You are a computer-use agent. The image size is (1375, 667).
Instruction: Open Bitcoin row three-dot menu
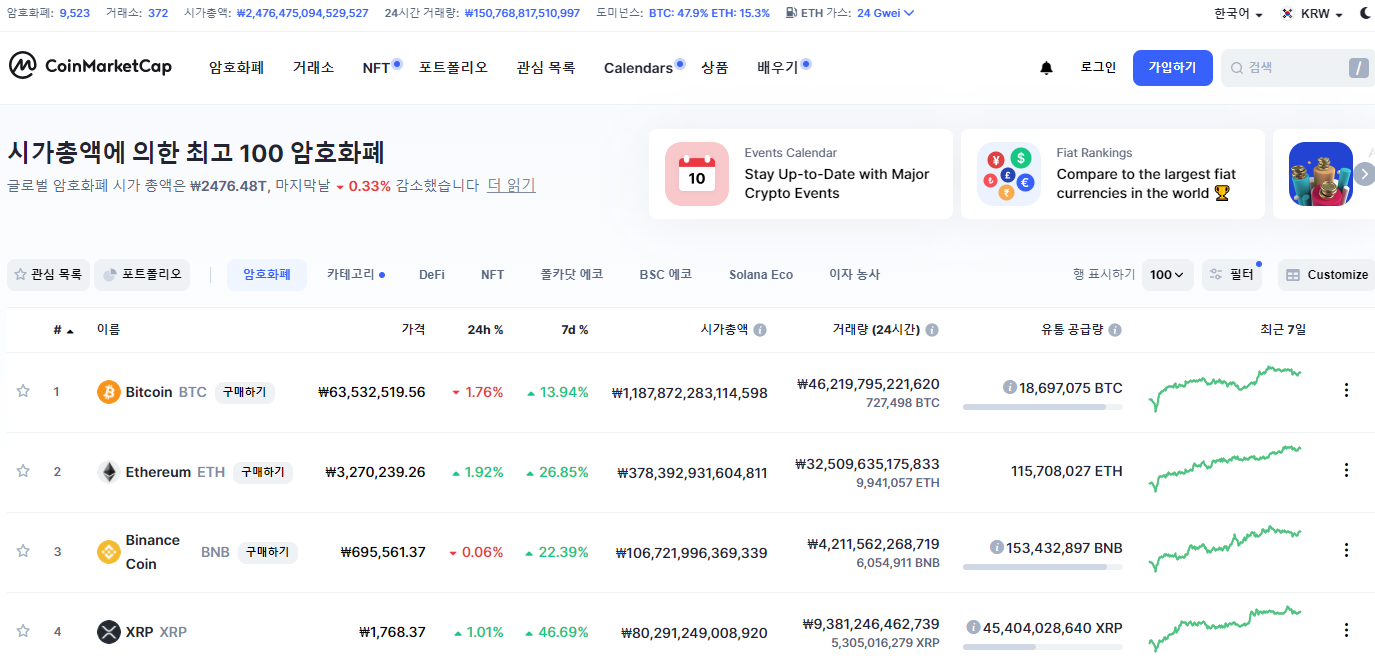coord(1346,390)
